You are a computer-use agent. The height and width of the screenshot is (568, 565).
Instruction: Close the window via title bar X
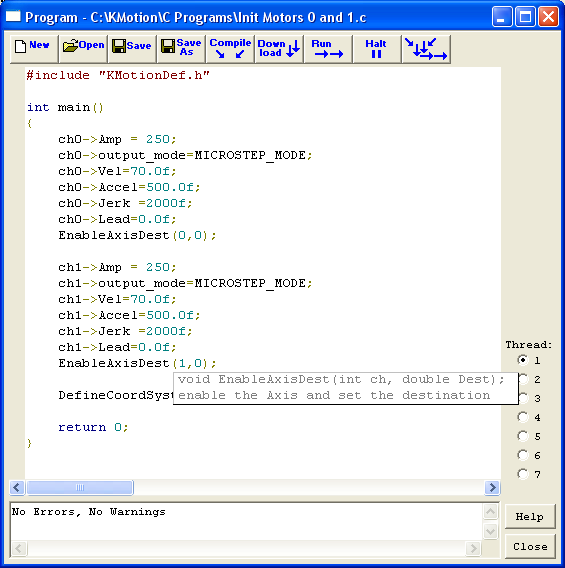pos(548,17)
